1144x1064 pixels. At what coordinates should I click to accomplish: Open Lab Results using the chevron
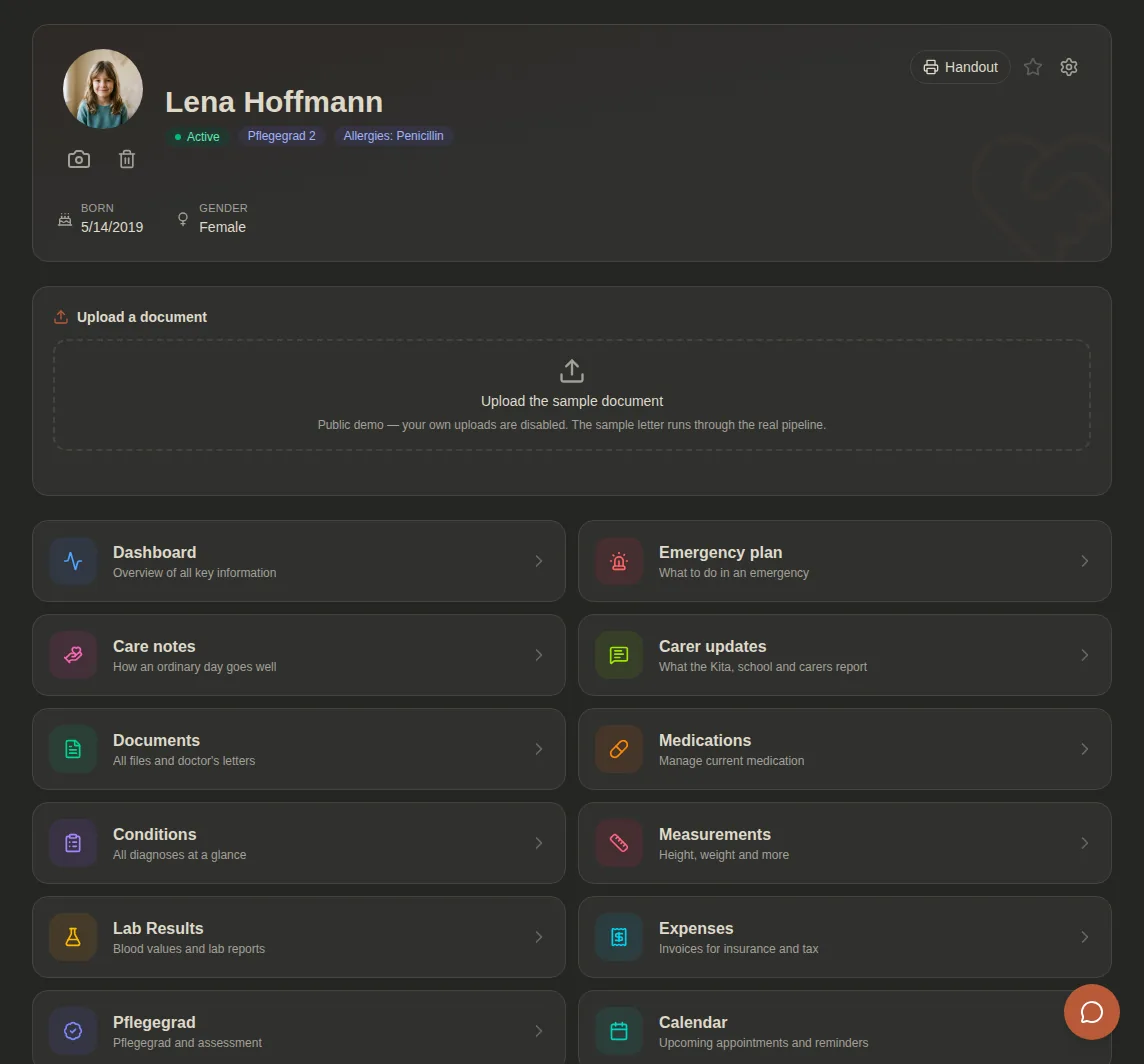tap(538, 938)
